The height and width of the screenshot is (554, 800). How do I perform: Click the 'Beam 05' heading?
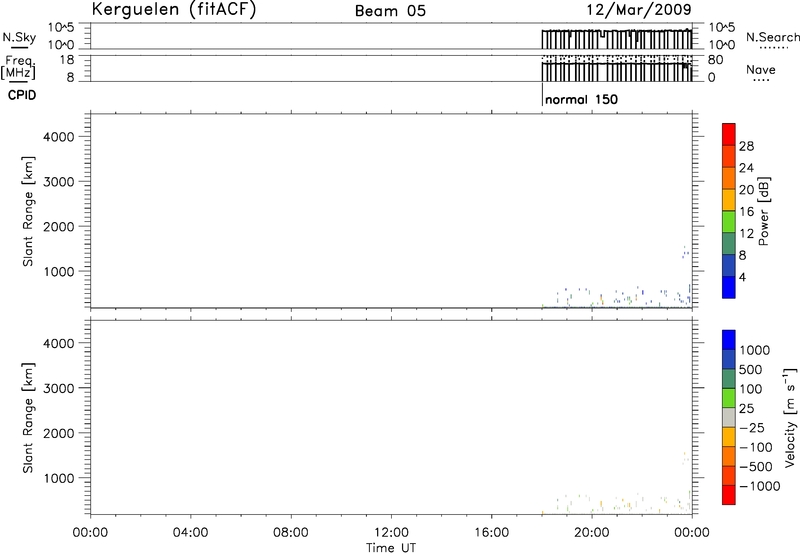[390, 11]
